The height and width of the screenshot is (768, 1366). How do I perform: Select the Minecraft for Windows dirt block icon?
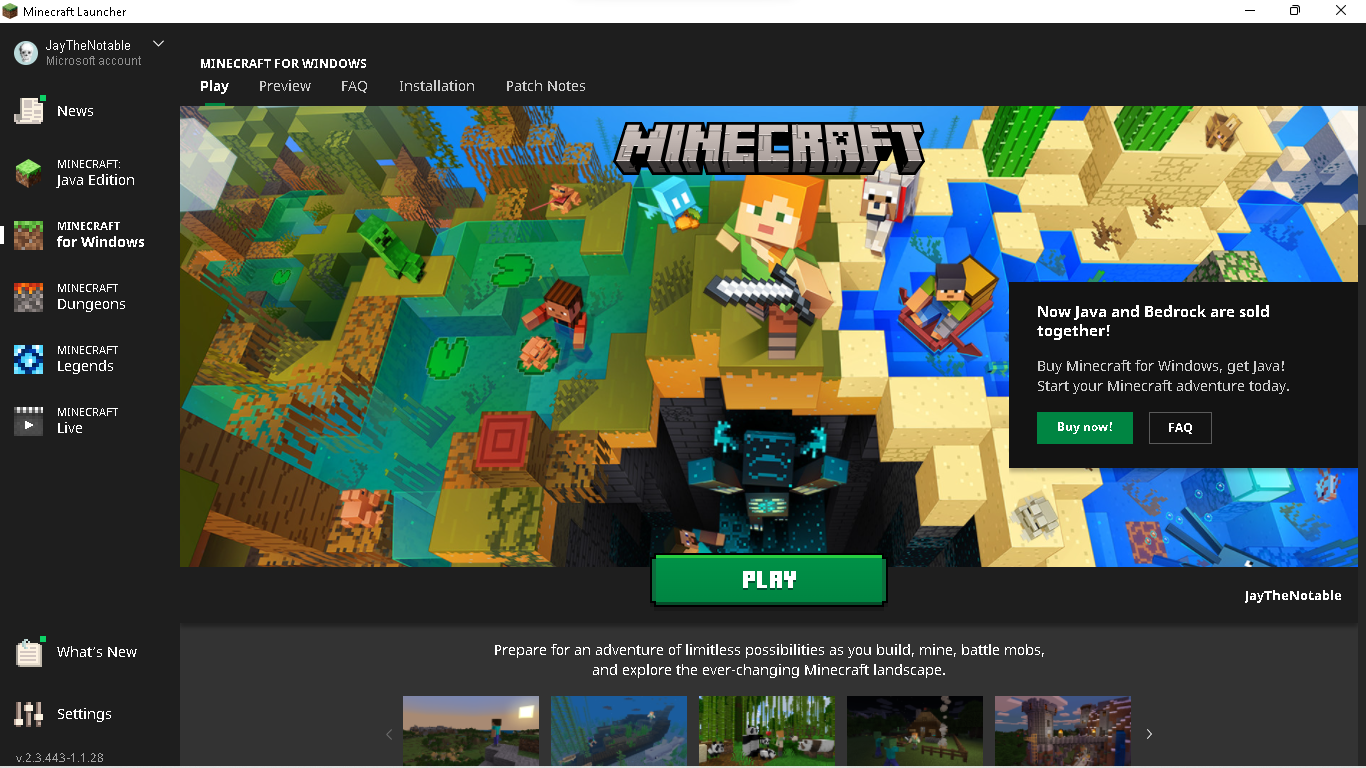29,235
